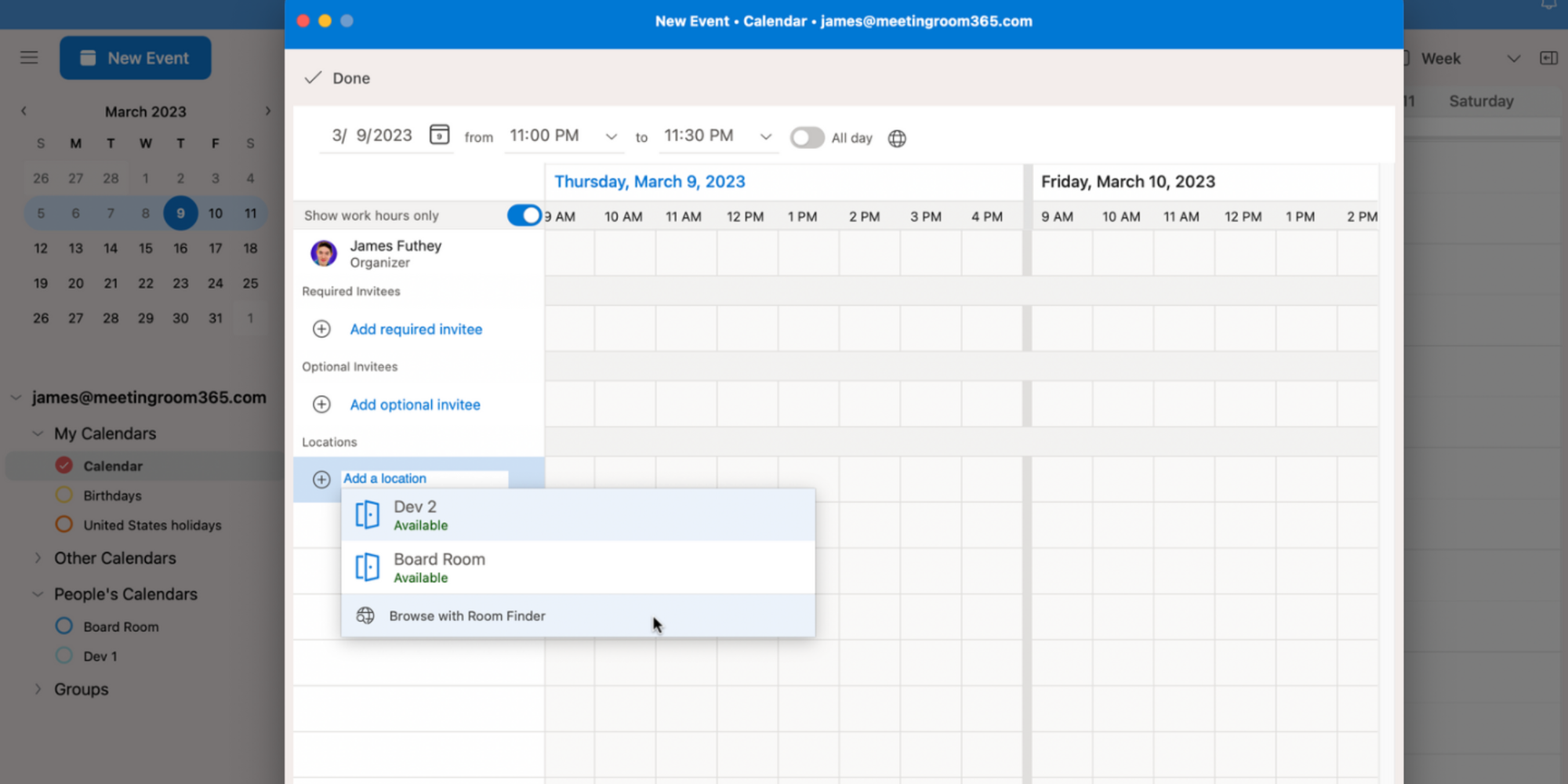Screen dimensions: 1568x784
Task: Open the end time dropdown arrow
Action: pyautogui.click(x=766, y=137)
